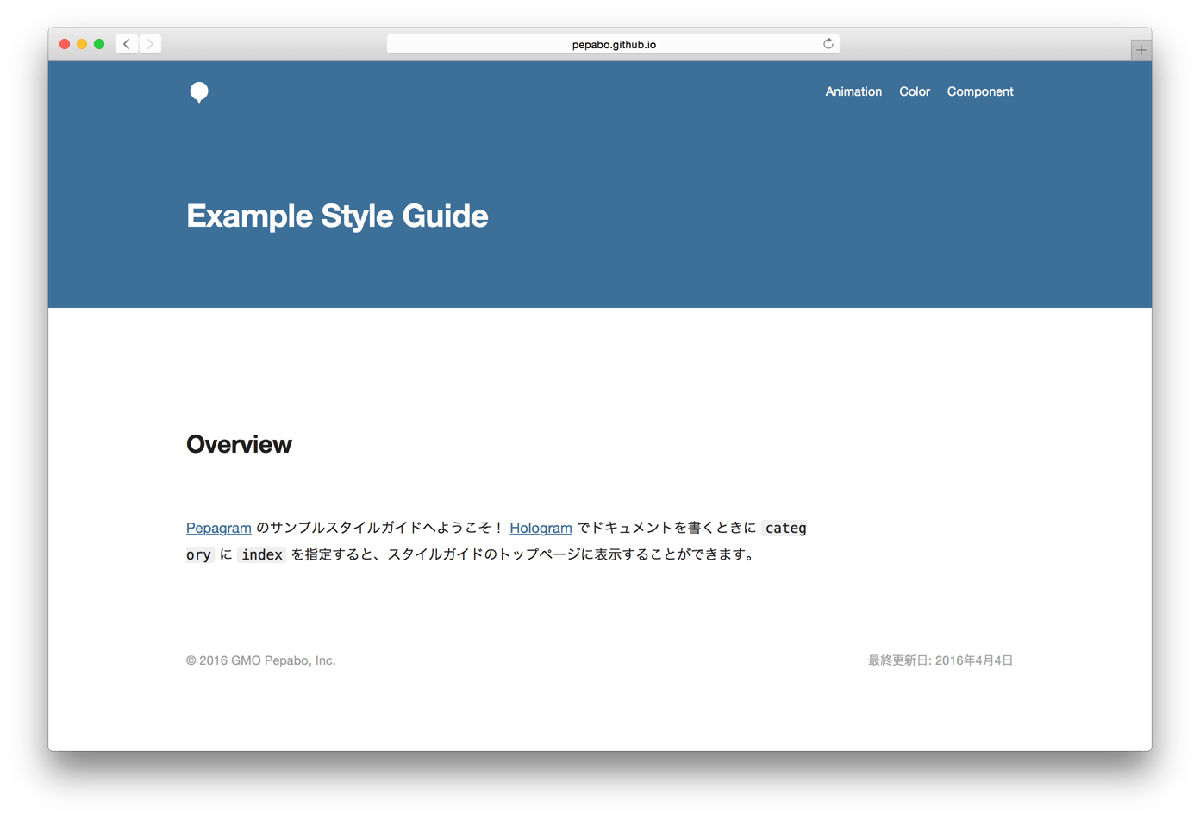Image resolution: width=1200 pixels, height=820 pixels.
Task: Open the Hologram link in the paragraph
Action: click(x=541, y=528)
